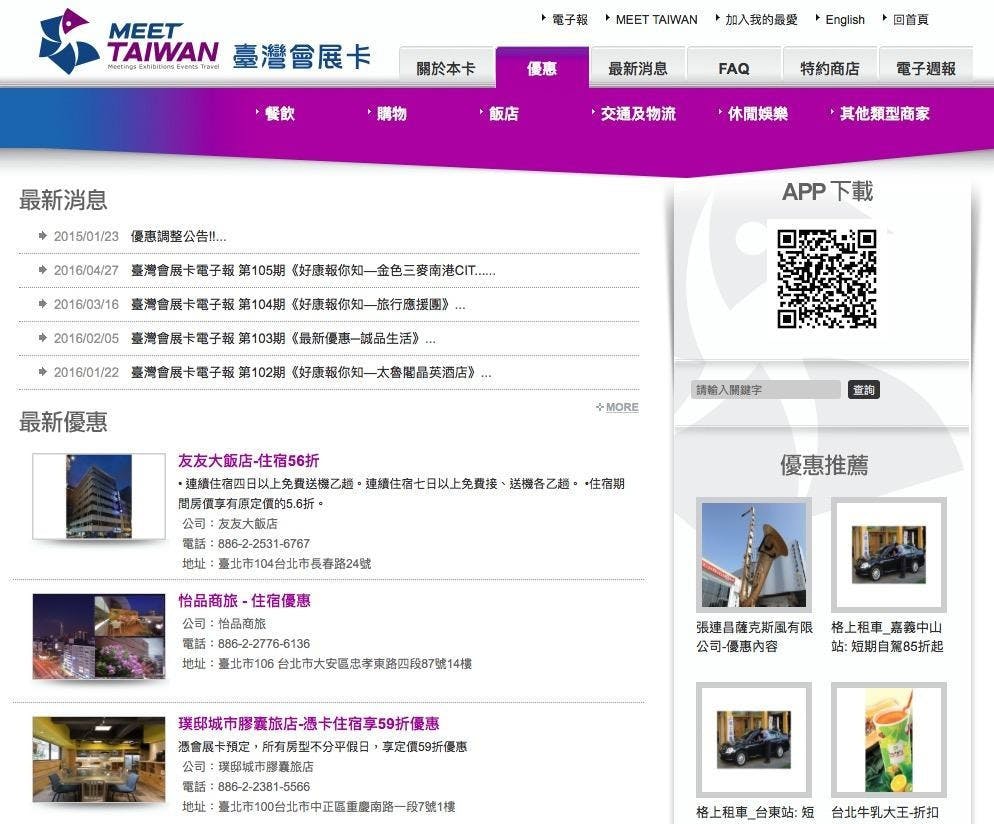Open 格上租車_嘉義中山站 短期自駕85折起 link
994x824 pixels.
point(887,637)
